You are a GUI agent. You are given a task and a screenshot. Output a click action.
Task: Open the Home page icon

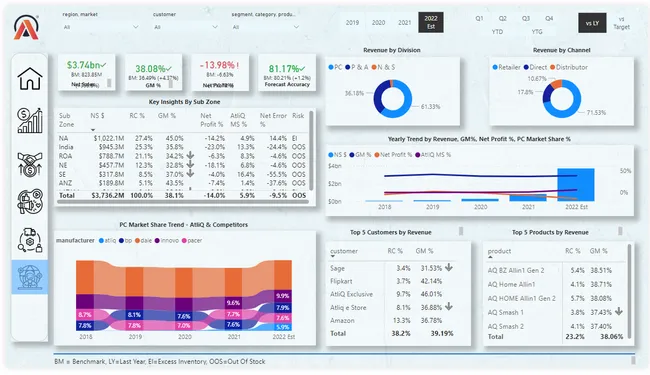click(x=30, y=78)
